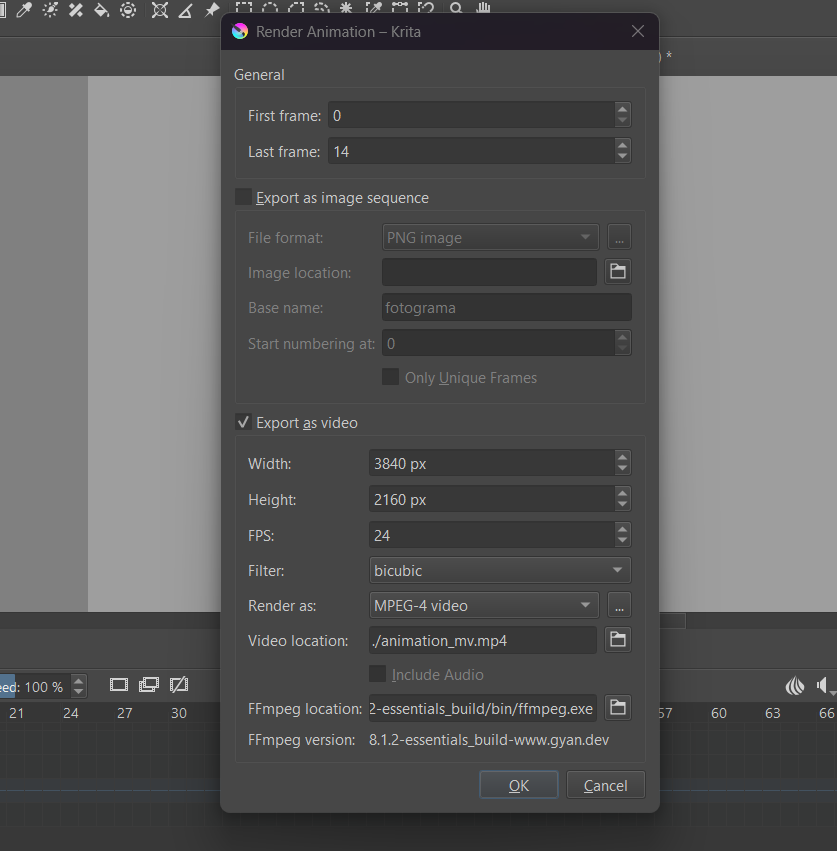Select the Elliptical Selection tool
The image size is (837, 851).
[x=270, y=8]
